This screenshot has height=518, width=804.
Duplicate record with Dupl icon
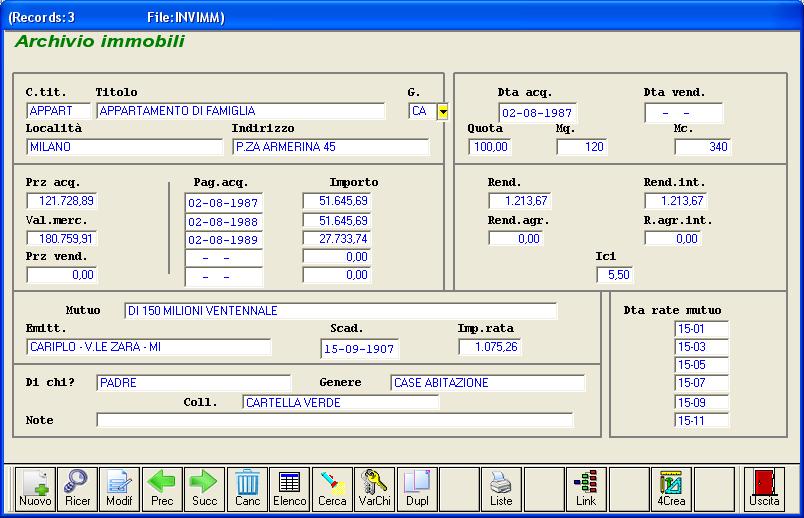[417, 489]
